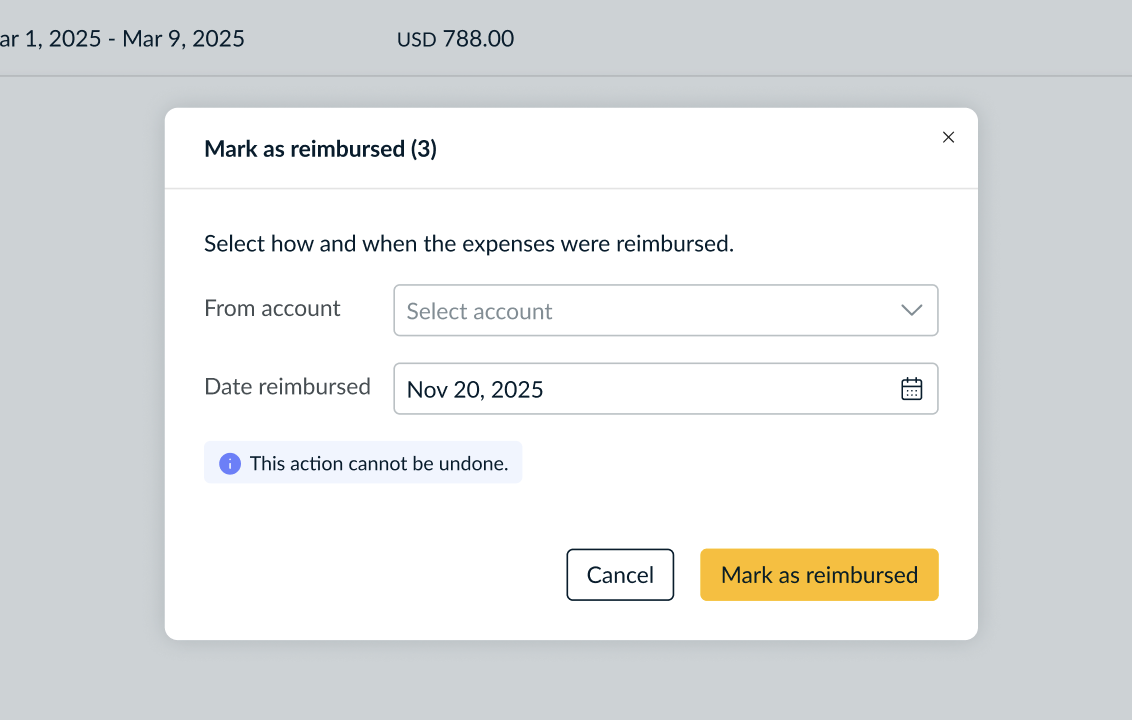Confirm with yellow Mark as reimbursed button
The height and width of the screenshot is (720, 1132).
[x=819, y=575]
